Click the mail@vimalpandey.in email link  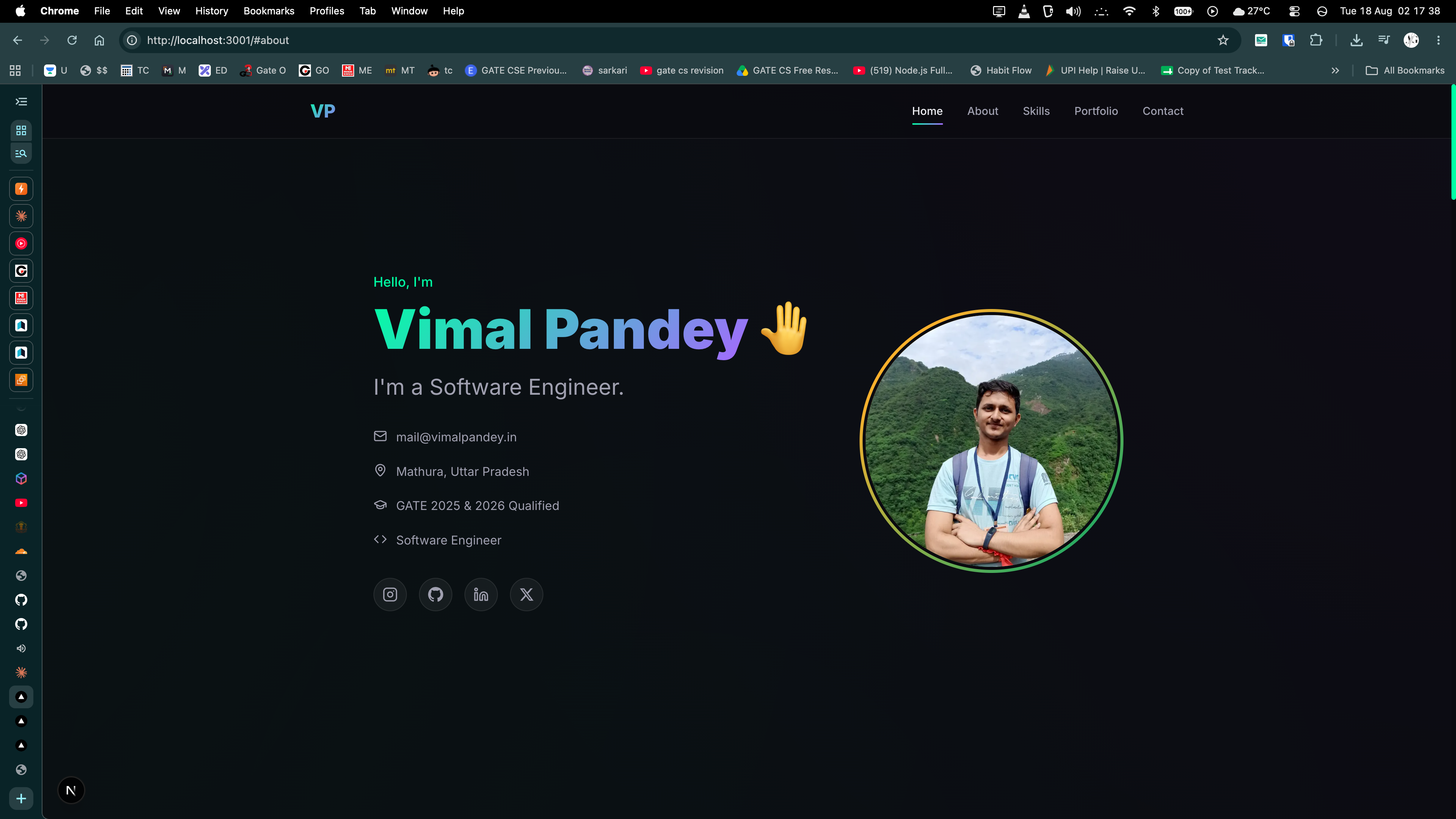456,438
